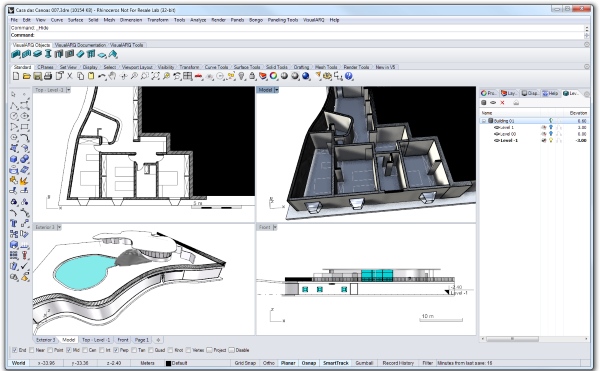Open Top - Level -1 viewport dropdown arrow
Screen dimensions: 600x371
tap(68, 90)
